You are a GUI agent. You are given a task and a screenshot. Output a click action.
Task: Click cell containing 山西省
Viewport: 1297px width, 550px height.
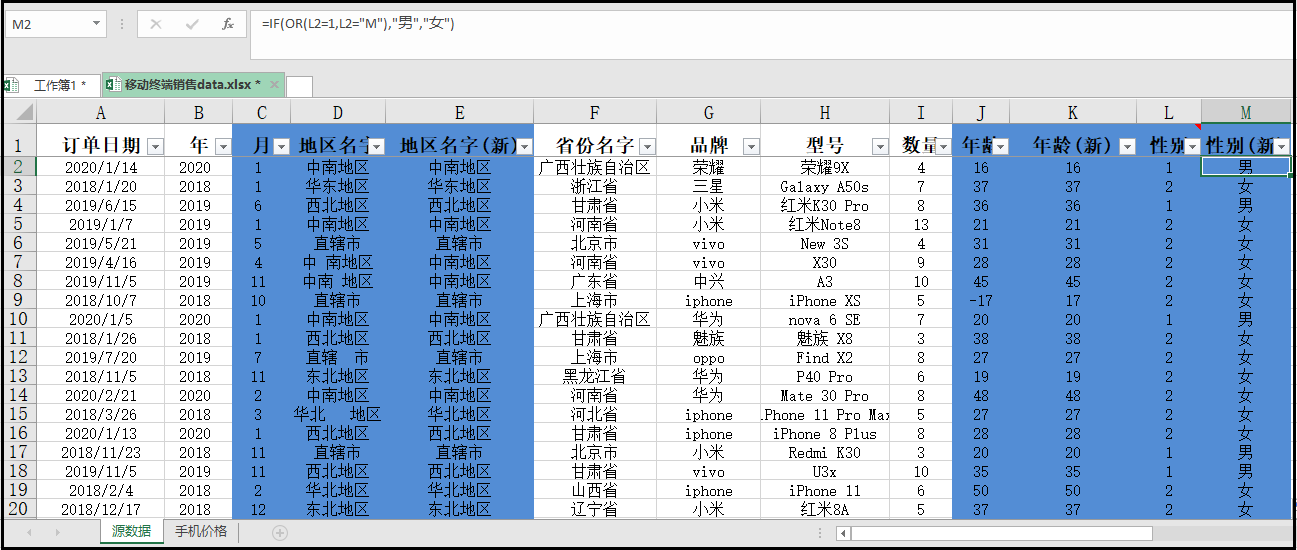pyautogui.click(x=595, y=490)
